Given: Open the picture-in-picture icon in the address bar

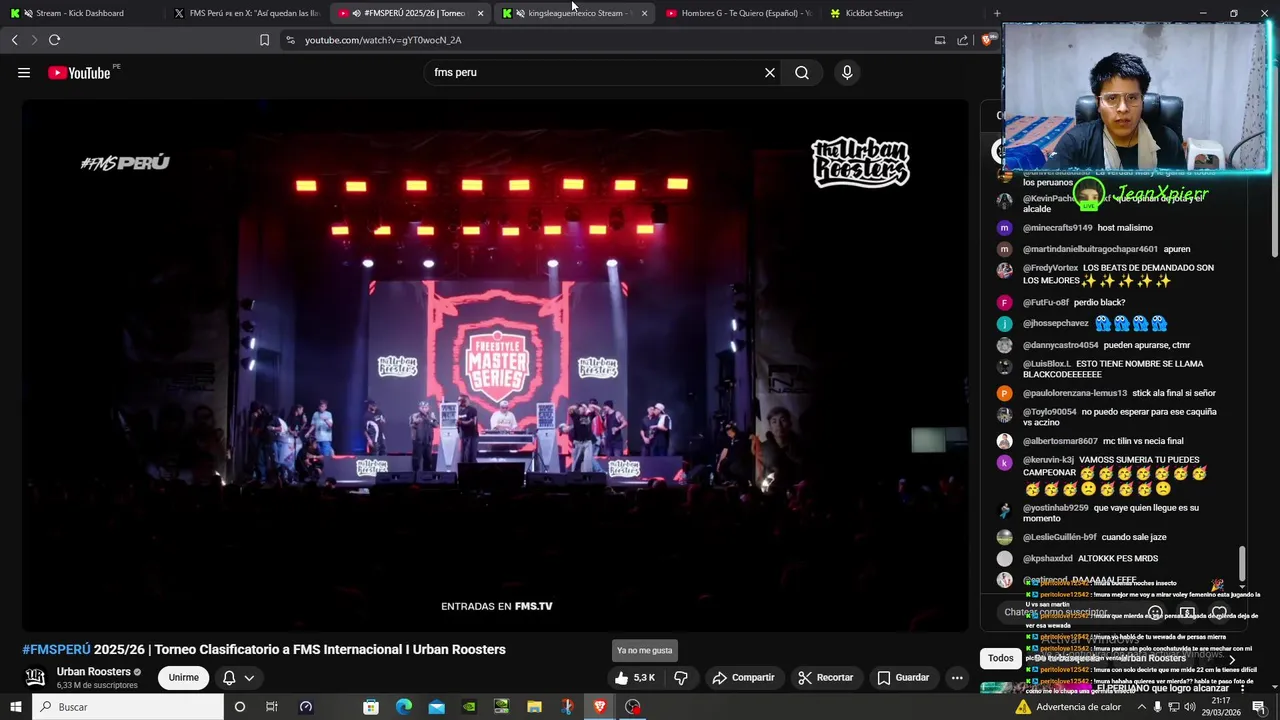Looking at the screenshot, I should point(940,40).
